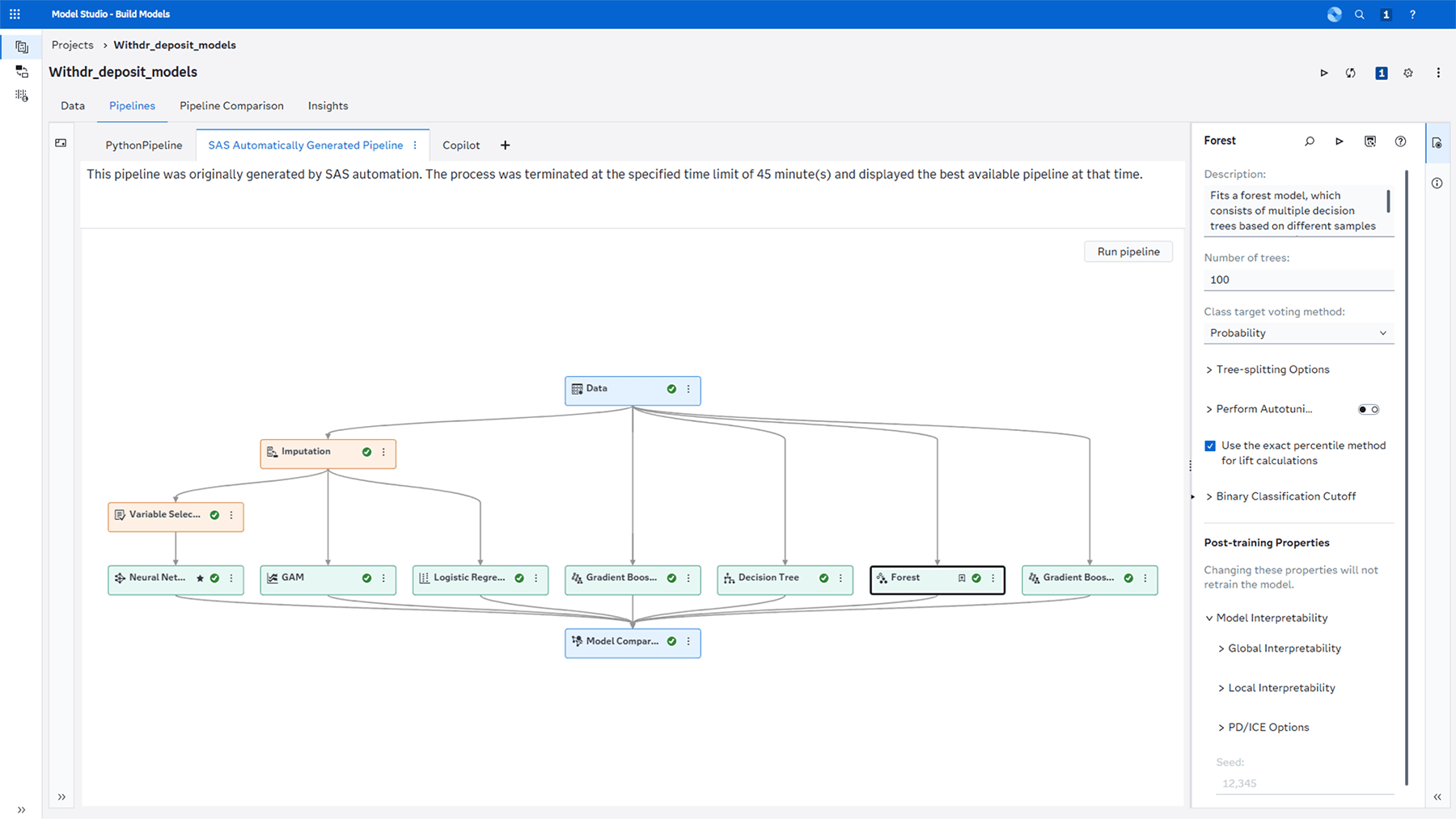Screen dimensions: 1456x819
Task: Select the Pipelines icon in the left sidebar
Action: [22, 46]
